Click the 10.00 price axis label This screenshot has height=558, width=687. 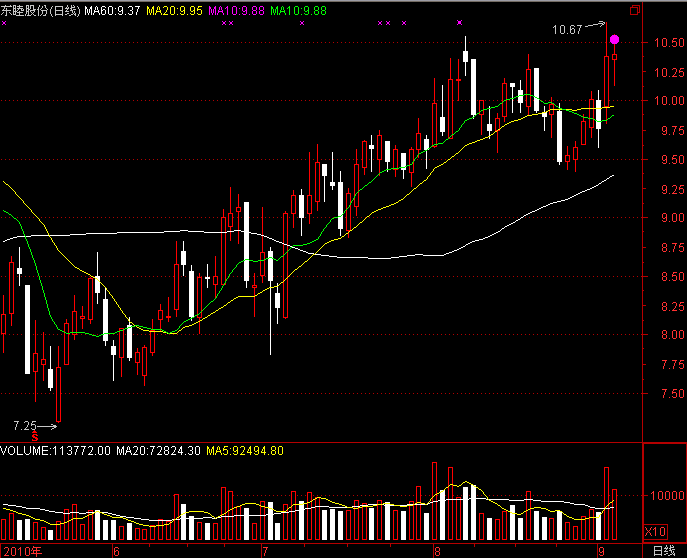669,101
